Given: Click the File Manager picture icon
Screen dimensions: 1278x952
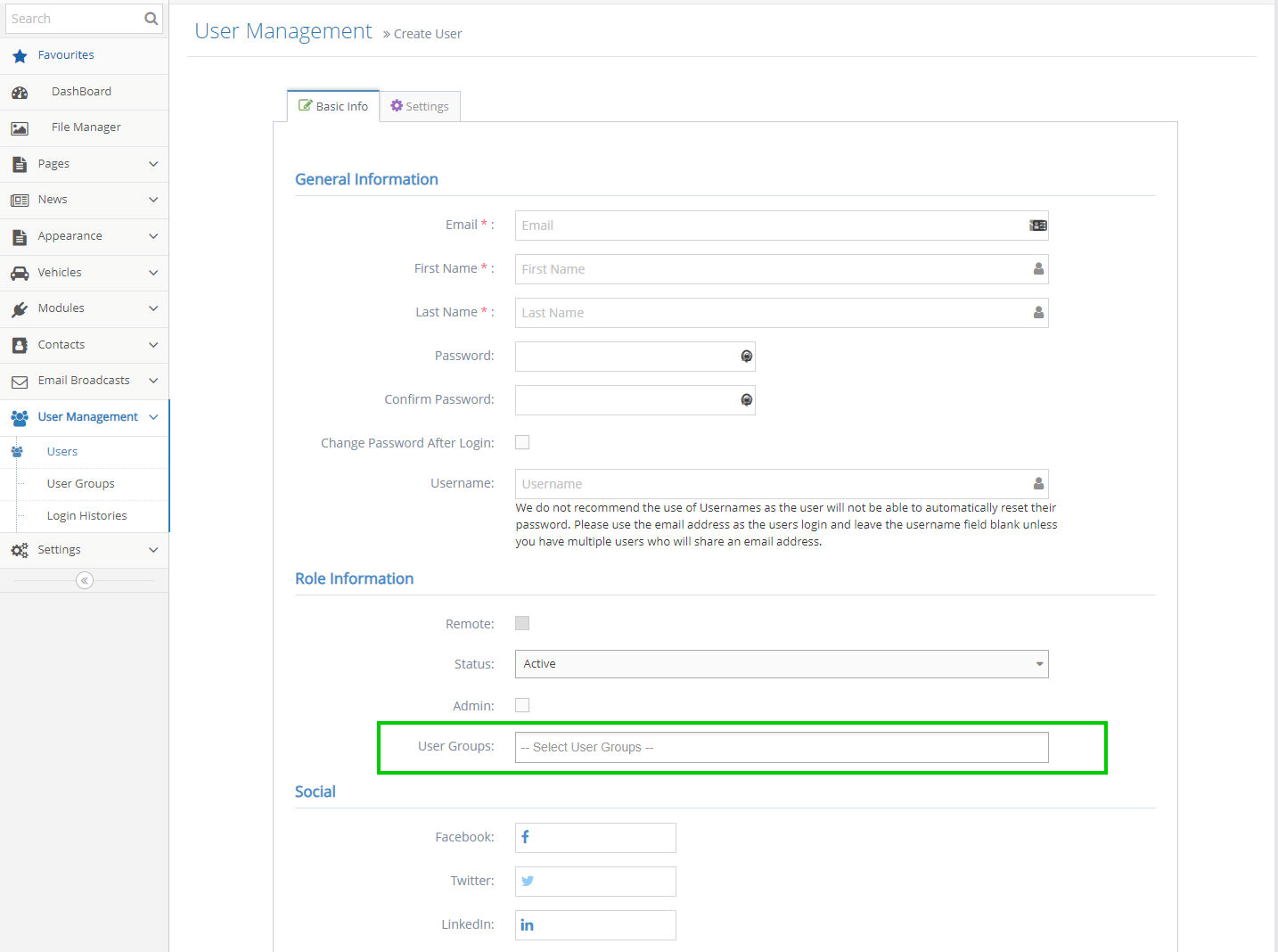Looking at the screenshot, I should click(x=20, y=128).
